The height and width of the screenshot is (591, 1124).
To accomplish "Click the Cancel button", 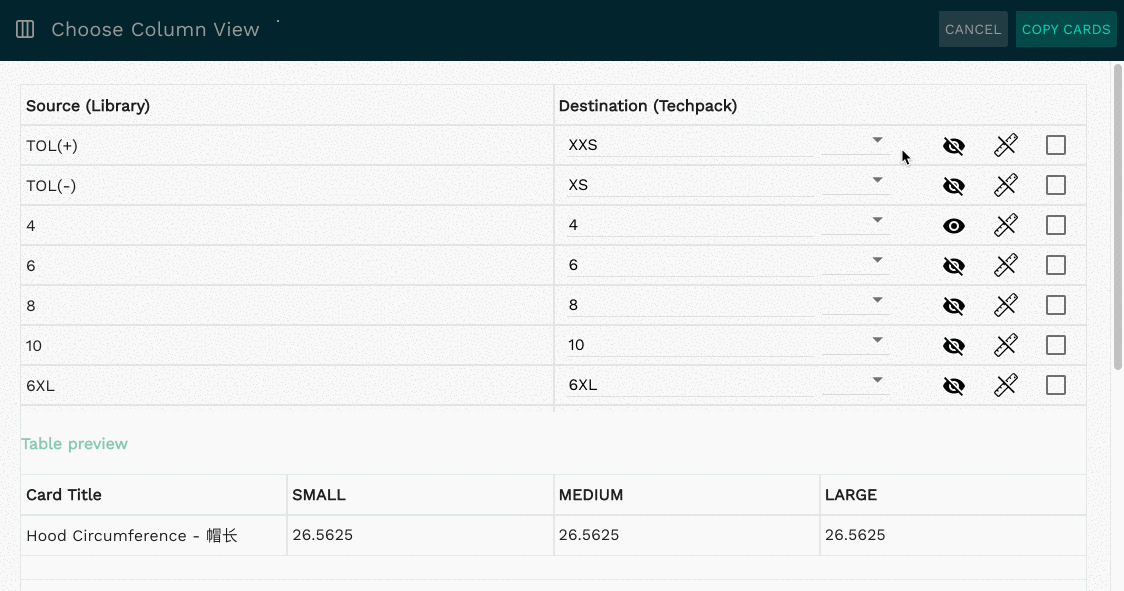I will [973, 29].
